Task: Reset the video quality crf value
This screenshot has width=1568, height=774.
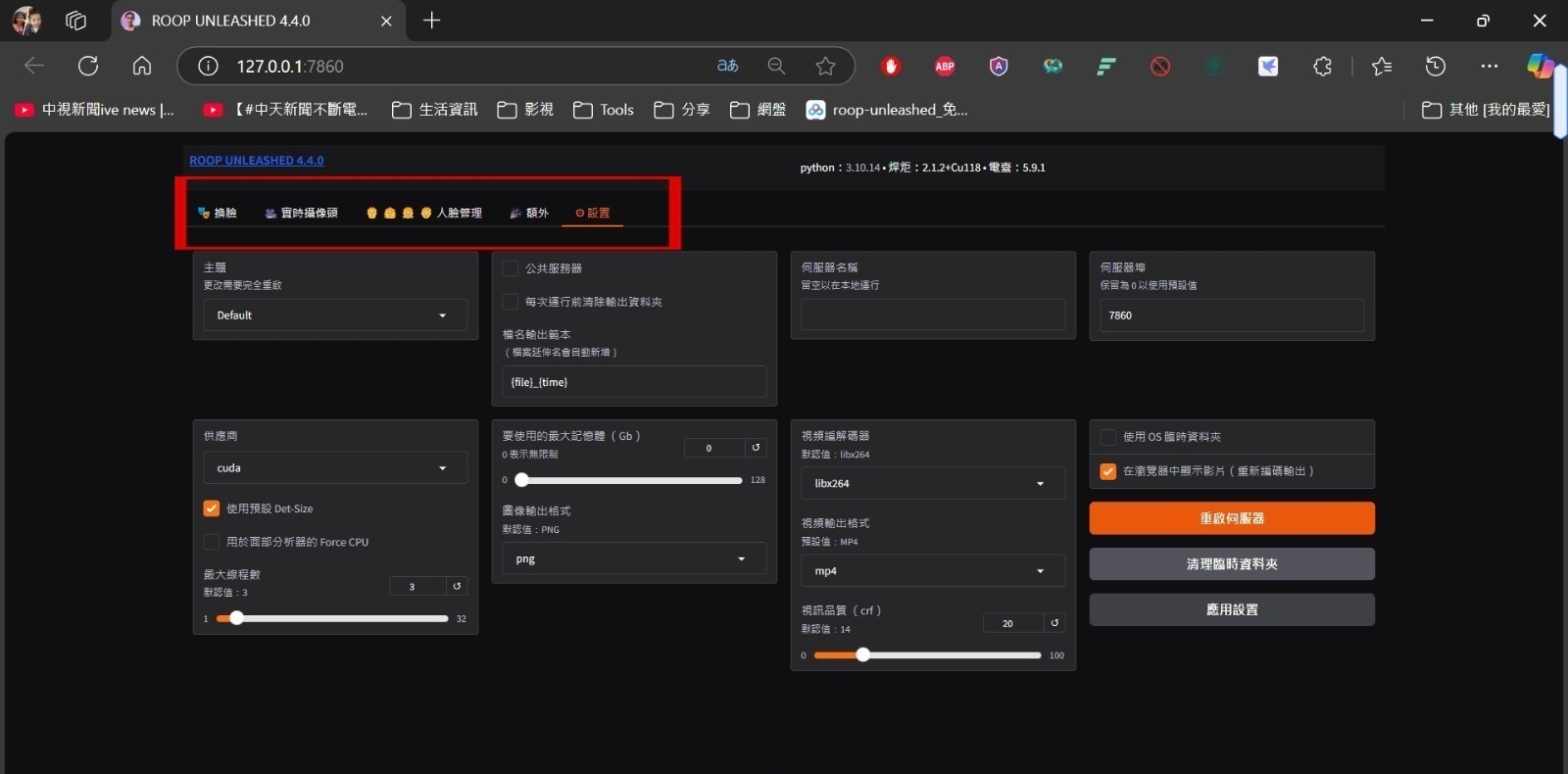Action: point(1054,623)
